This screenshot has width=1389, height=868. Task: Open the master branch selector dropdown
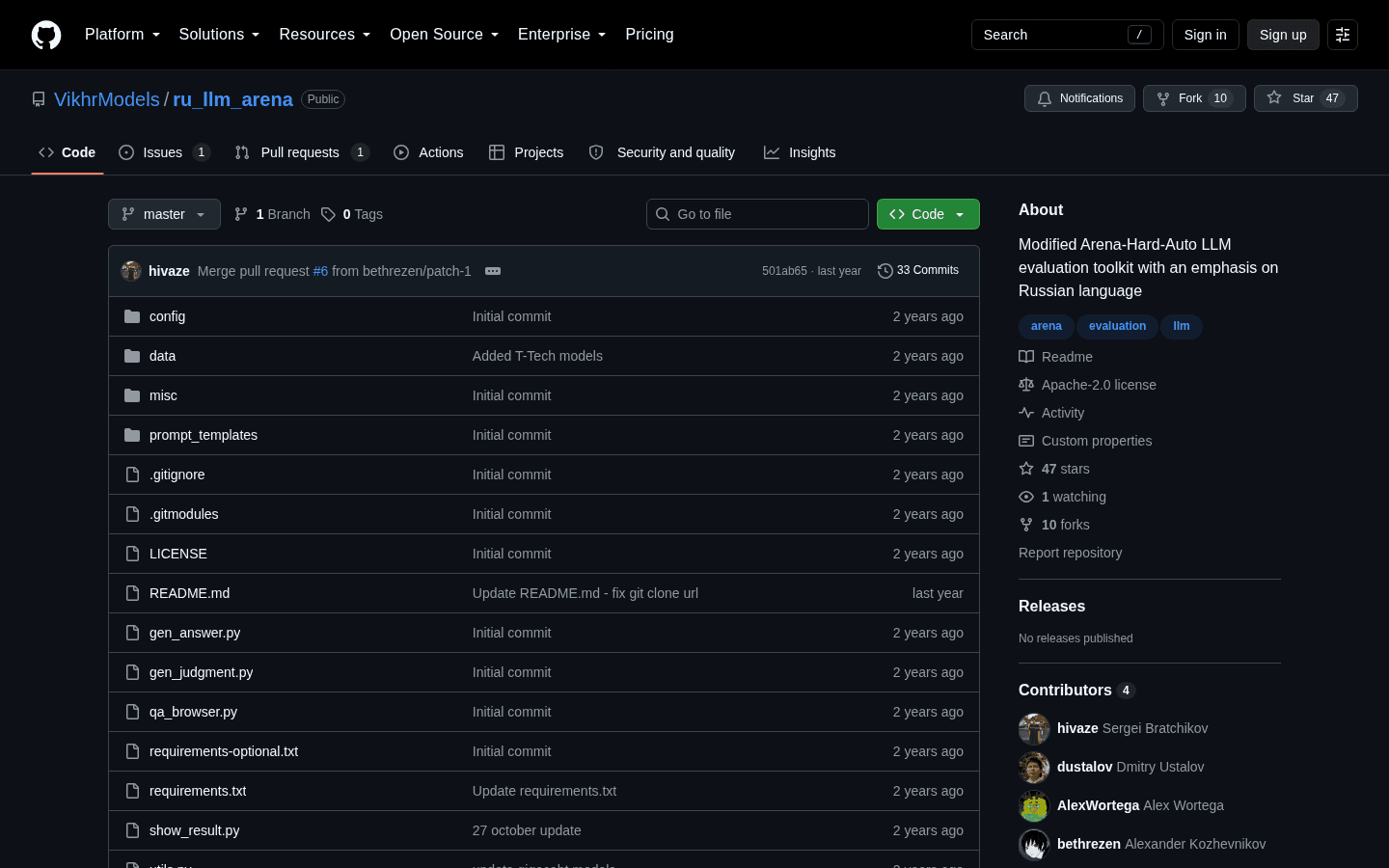(x=164, y=214)
